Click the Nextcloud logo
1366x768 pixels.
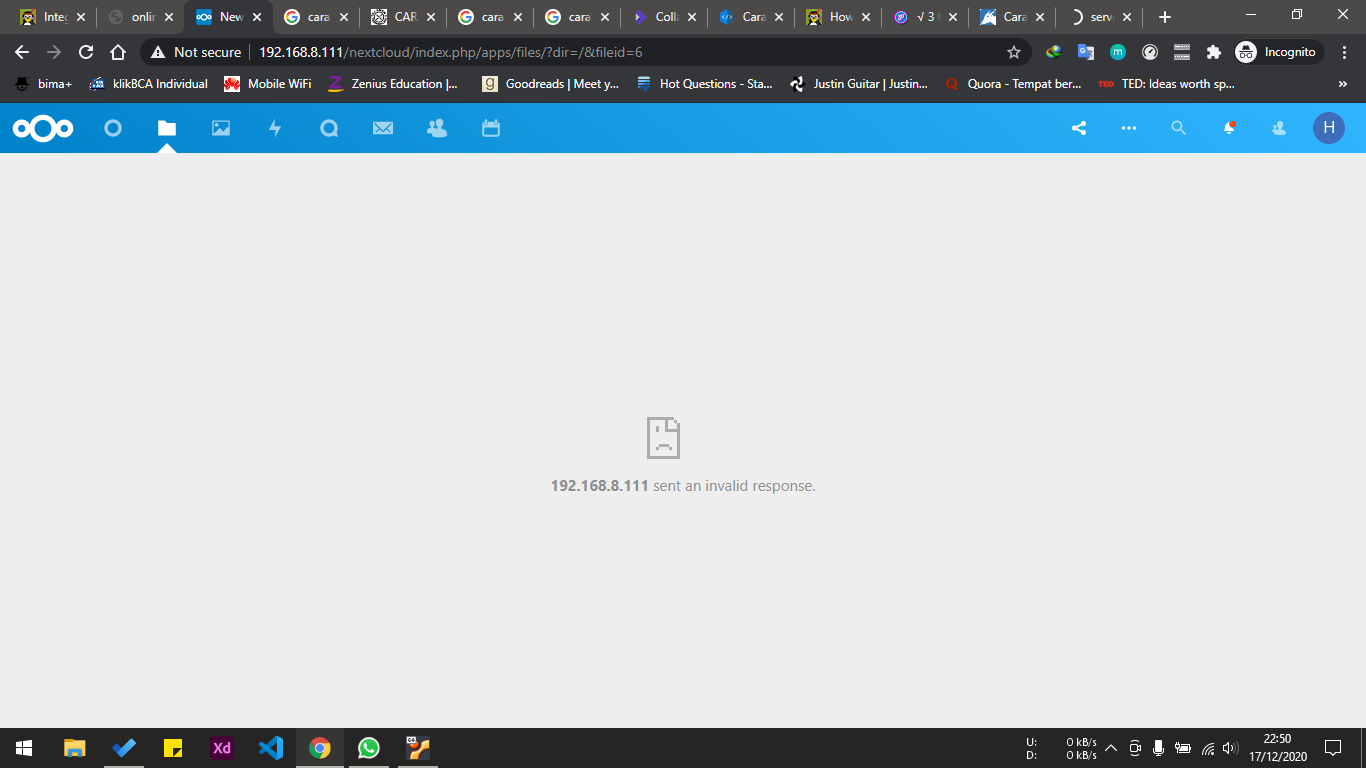(43, 128)
